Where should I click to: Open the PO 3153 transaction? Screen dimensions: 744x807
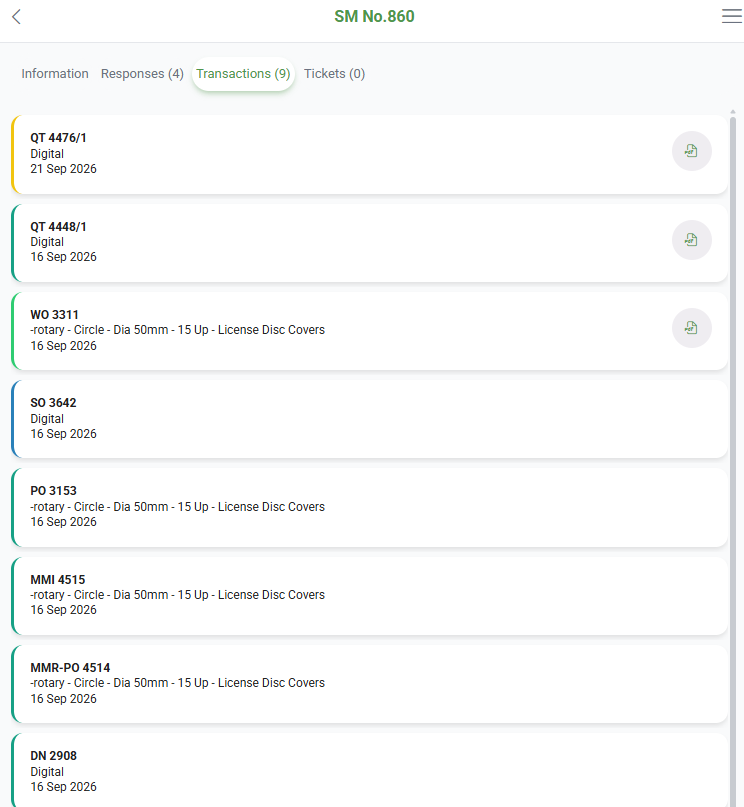369,507
